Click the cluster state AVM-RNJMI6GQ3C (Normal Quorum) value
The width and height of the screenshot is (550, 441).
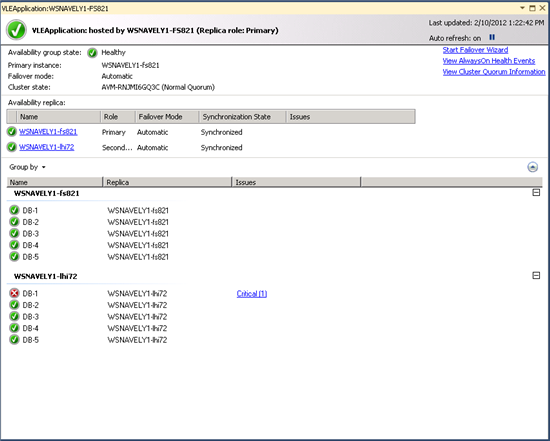[158, 87]
